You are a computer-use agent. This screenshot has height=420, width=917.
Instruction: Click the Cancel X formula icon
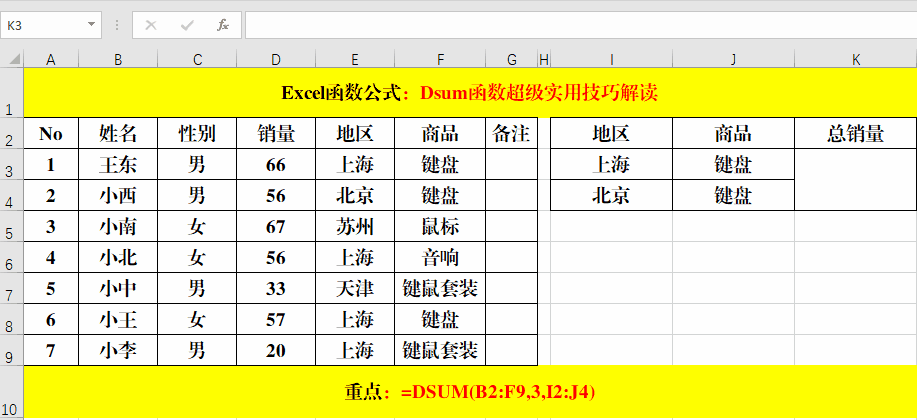[151, 25]
